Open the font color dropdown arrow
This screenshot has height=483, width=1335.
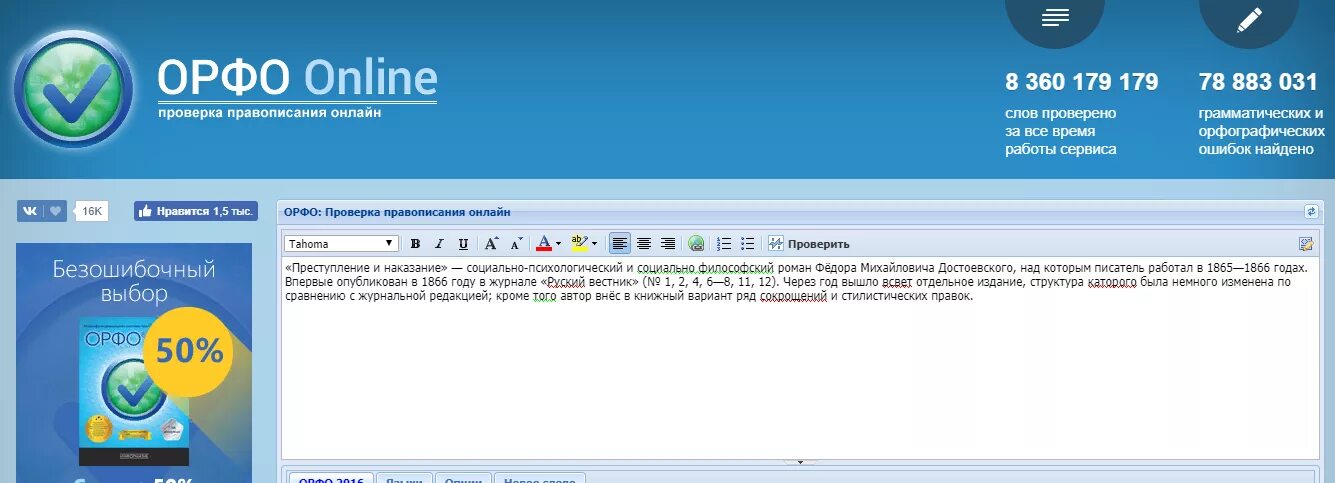pyautogui.click(x=559, y=243)
